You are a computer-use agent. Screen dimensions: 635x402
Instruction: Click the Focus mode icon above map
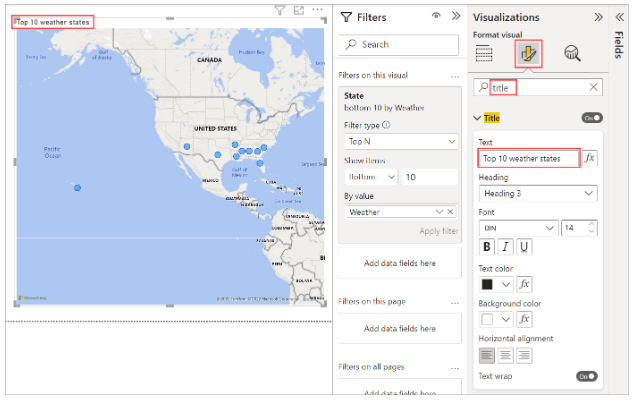pos(299,10)
